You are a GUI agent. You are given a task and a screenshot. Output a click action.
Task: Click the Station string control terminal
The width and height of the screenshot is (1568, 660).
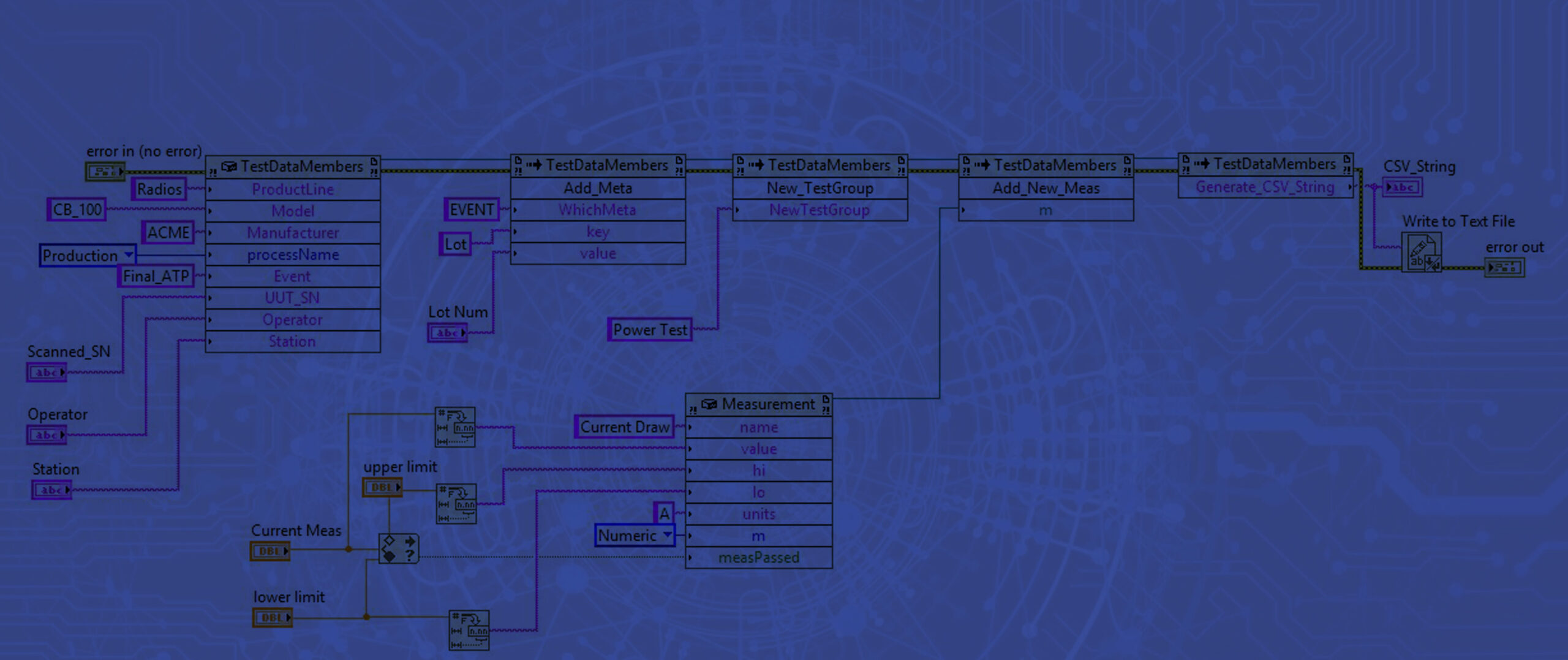pos(51,490)
